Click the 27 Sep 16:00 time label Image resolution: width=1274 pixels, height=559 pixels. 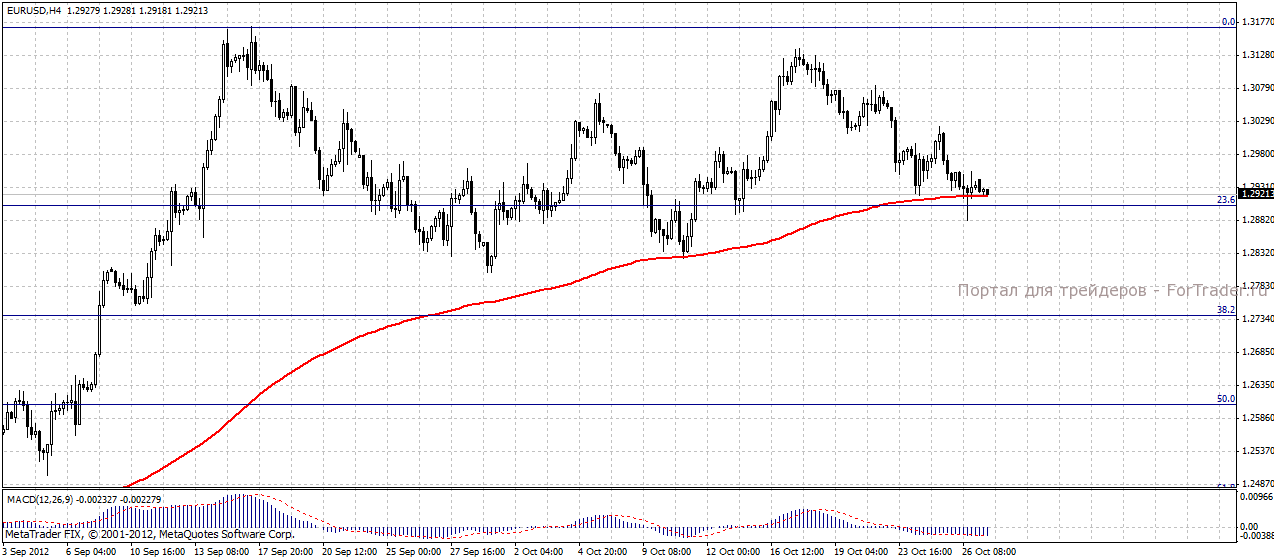(479, 551)
